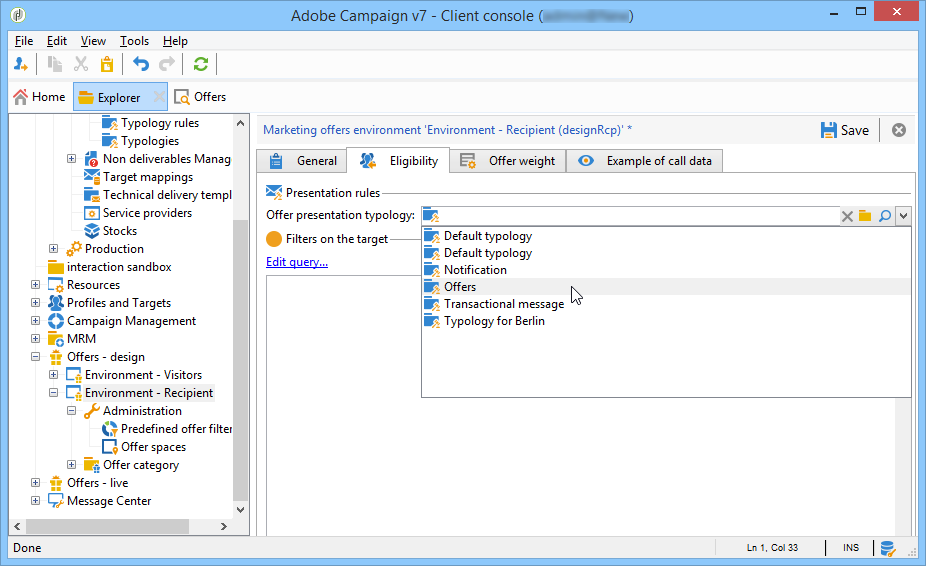Viewport: 934px width, 577px height.
Task: Switch to the Example of call data tab
Action: 645,161
